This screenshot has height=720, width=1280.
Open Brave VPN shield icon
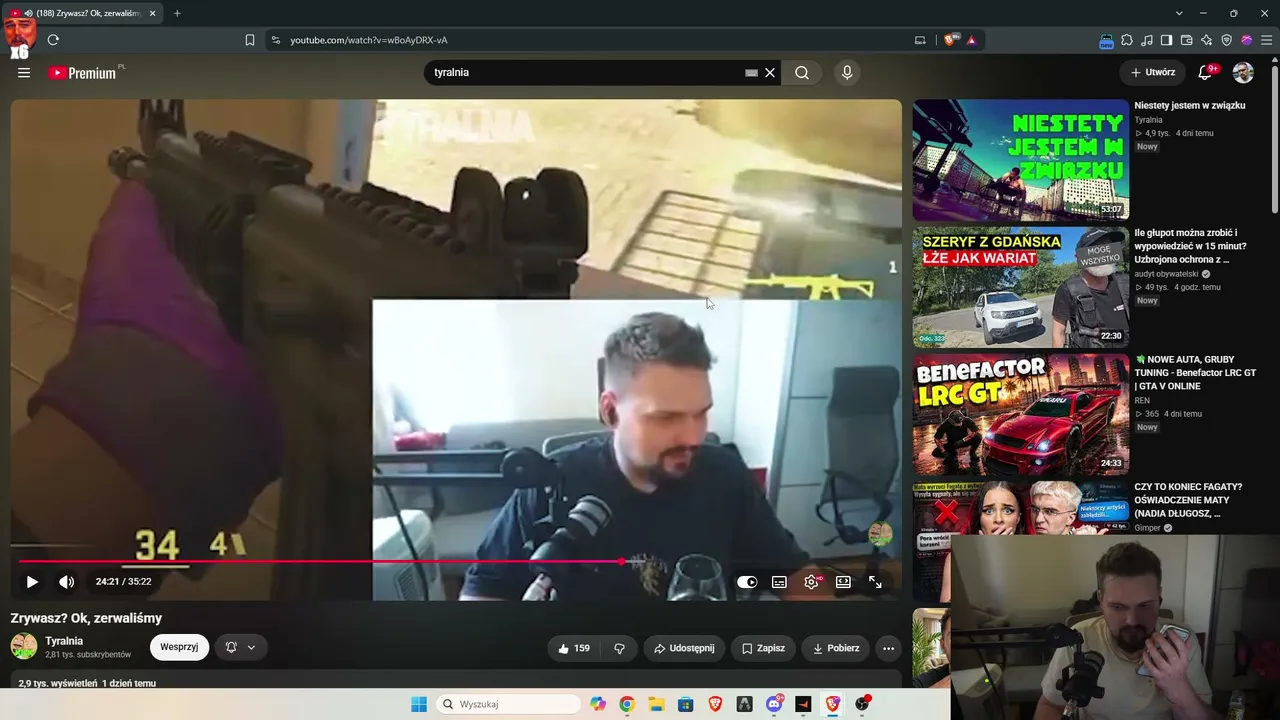(1227, 40)
